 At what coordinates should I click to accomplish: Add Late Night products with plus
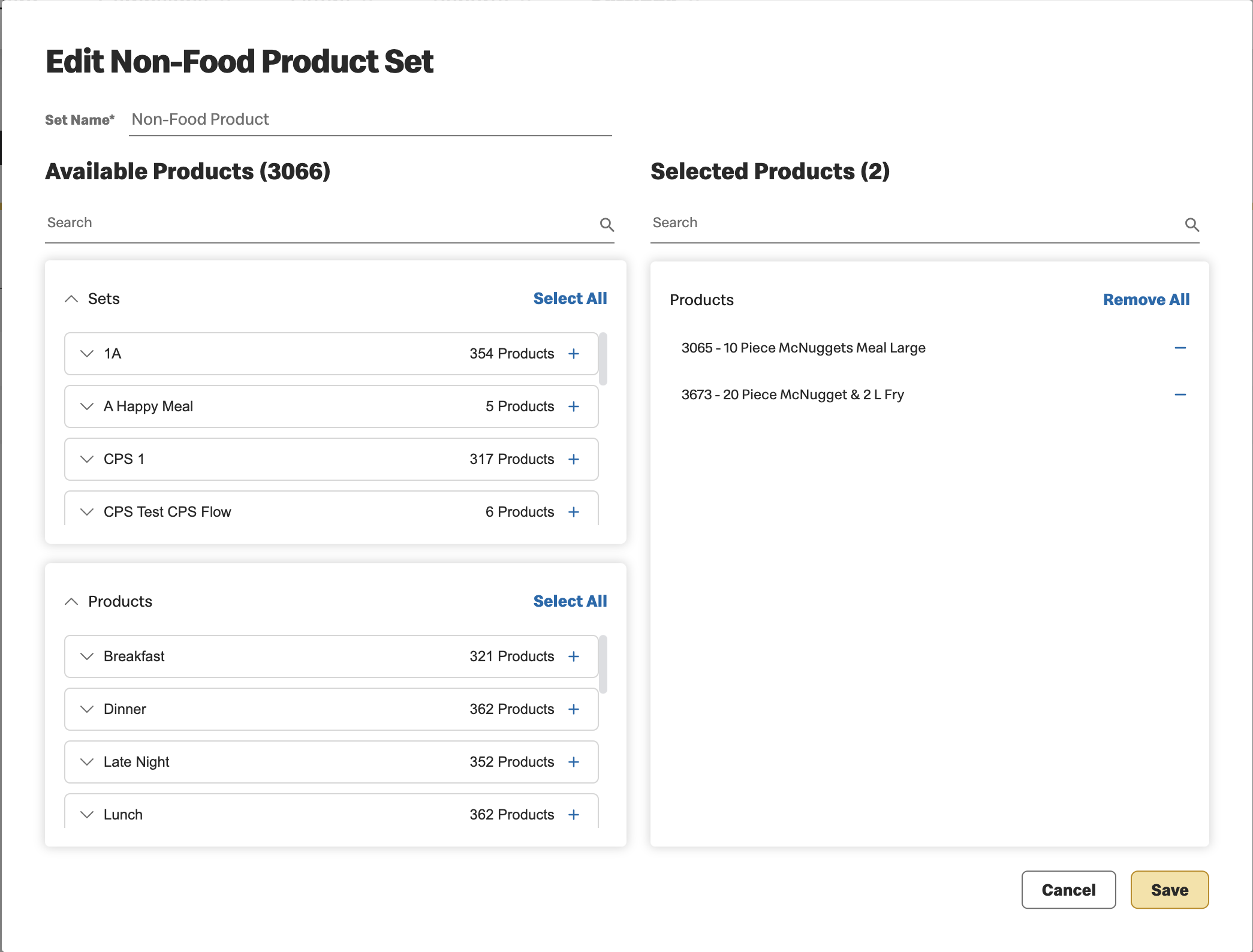pos(574,762)
